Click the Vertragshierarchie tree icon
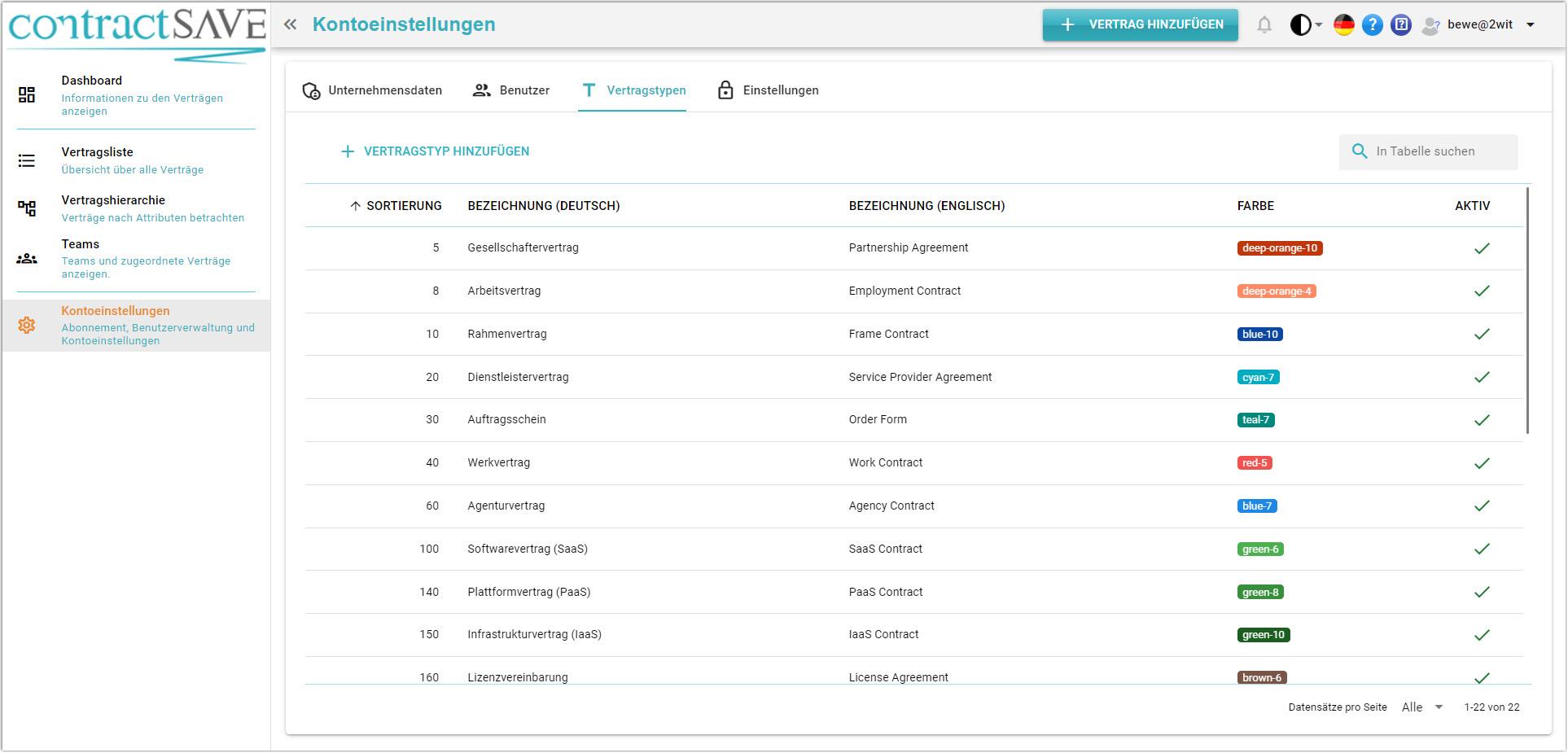Screen dimensions: 1568x753 (27, 208)
